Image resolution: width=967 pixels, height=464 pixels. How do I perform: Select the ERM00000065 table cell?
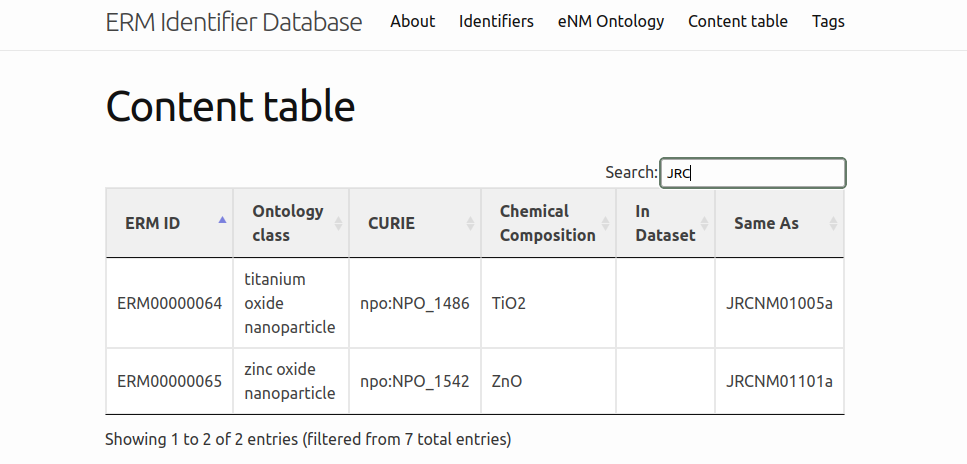pyautogui.click(x=169, y=381)
